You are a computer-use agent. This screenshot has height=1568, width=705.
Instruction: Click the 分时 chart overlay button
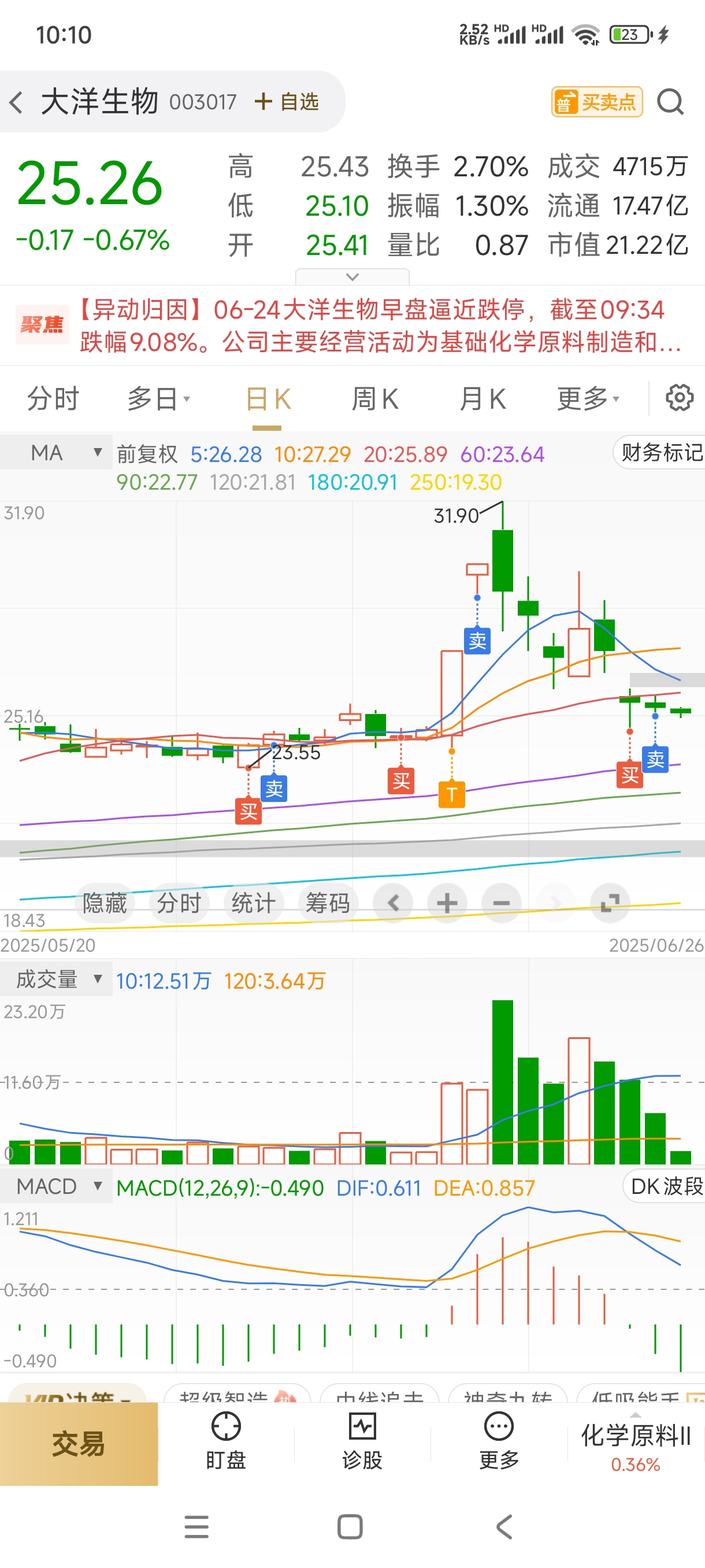point(179,903)
